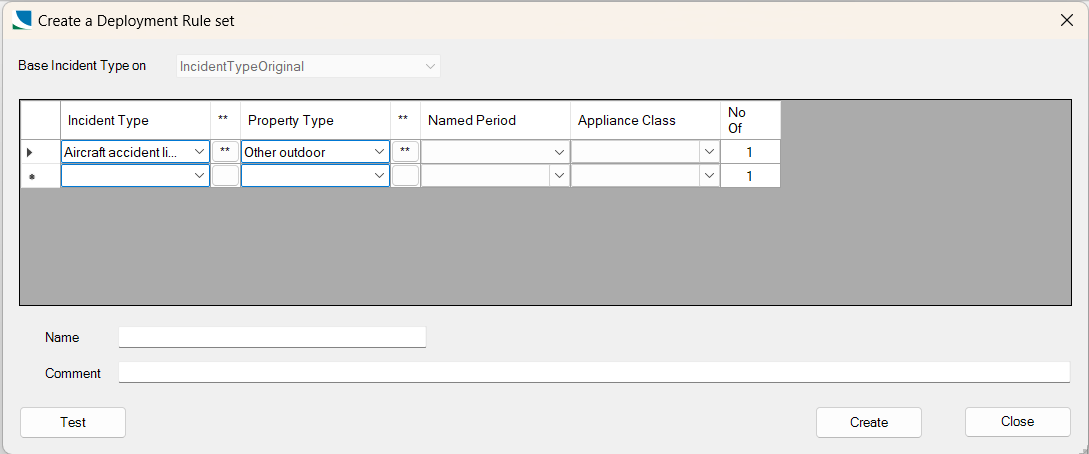Click the Name input field
The image size is (1089, 454).
tap(272, 337)
